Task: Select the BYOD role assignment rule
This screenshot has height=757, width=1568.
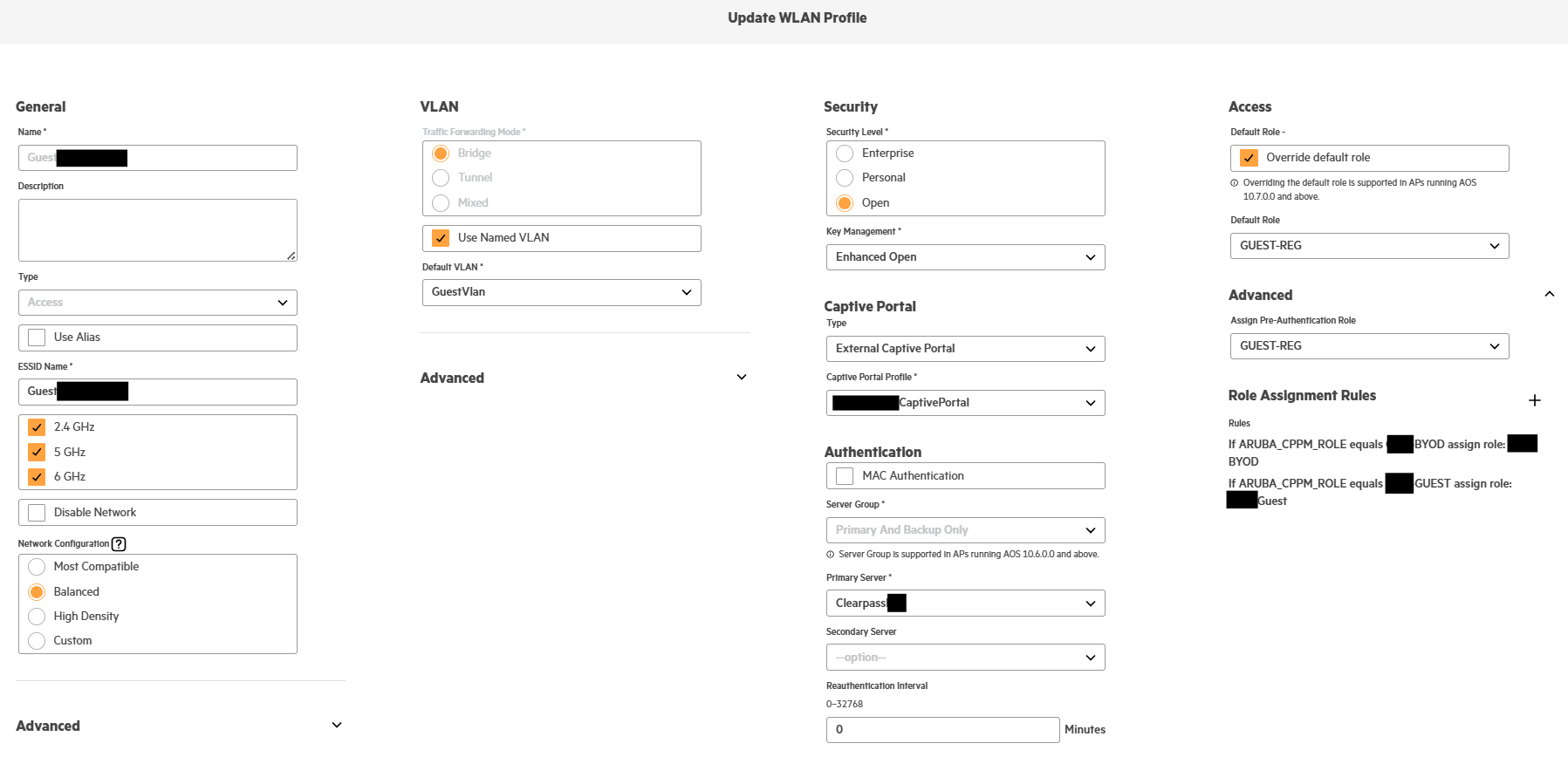Action: coord(1382,453)
